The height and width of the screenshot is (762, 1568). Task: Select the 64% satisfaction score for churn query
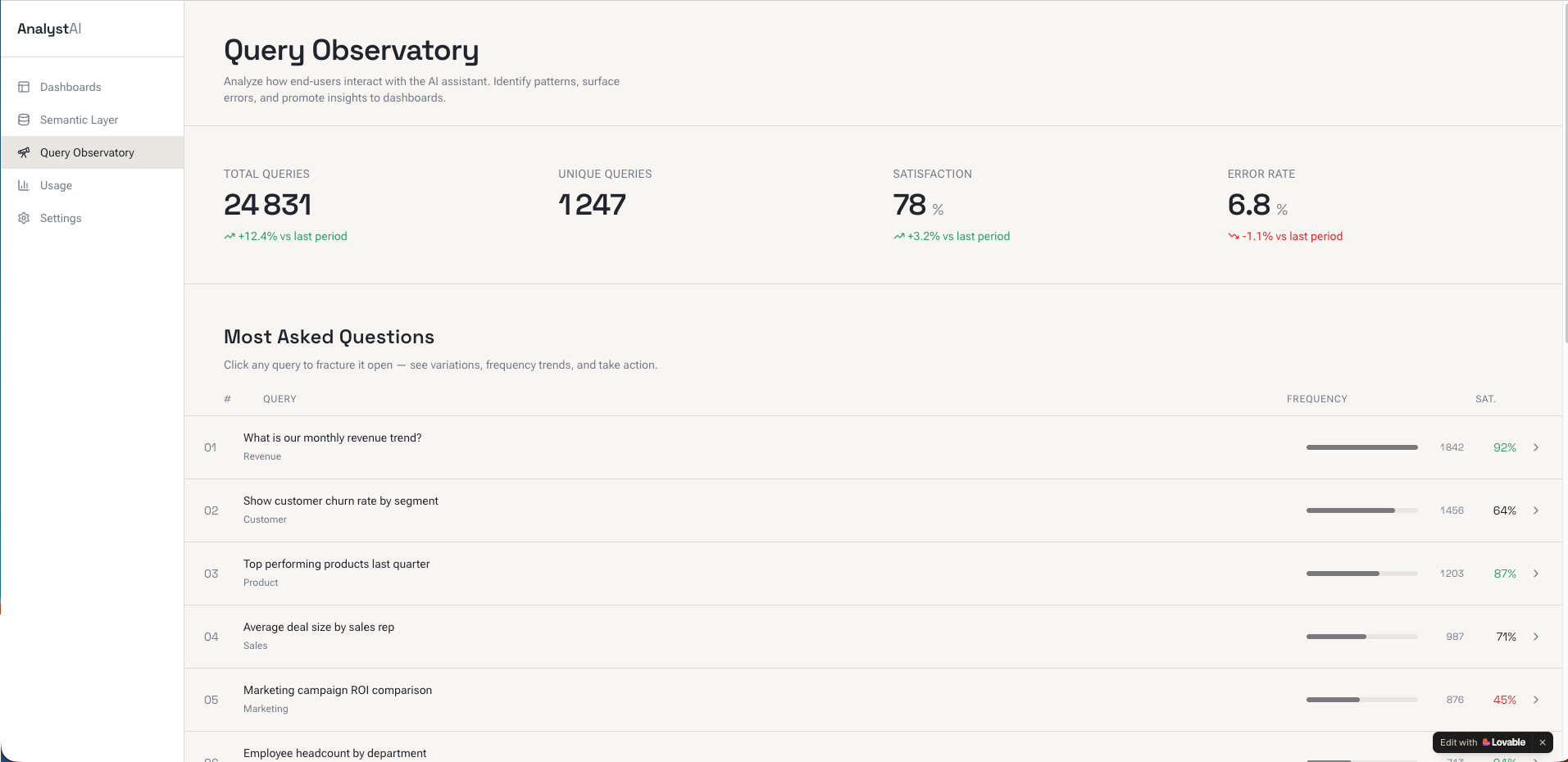click(x=1505, y=510)
